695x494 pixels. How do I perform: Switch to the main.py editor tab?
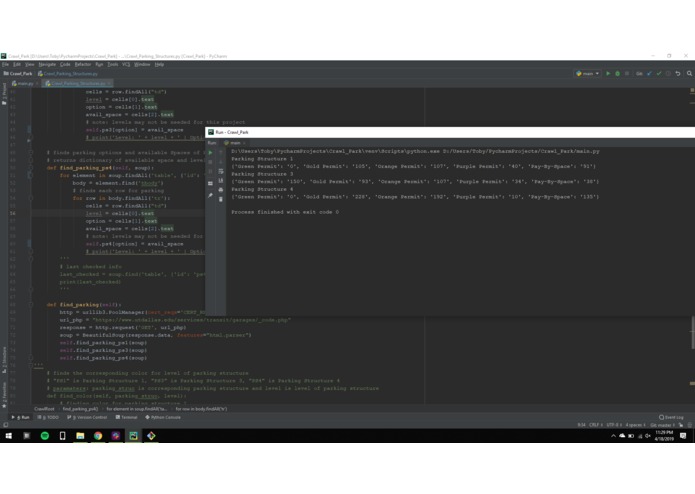pyautogui.click(x=23, y=83)
